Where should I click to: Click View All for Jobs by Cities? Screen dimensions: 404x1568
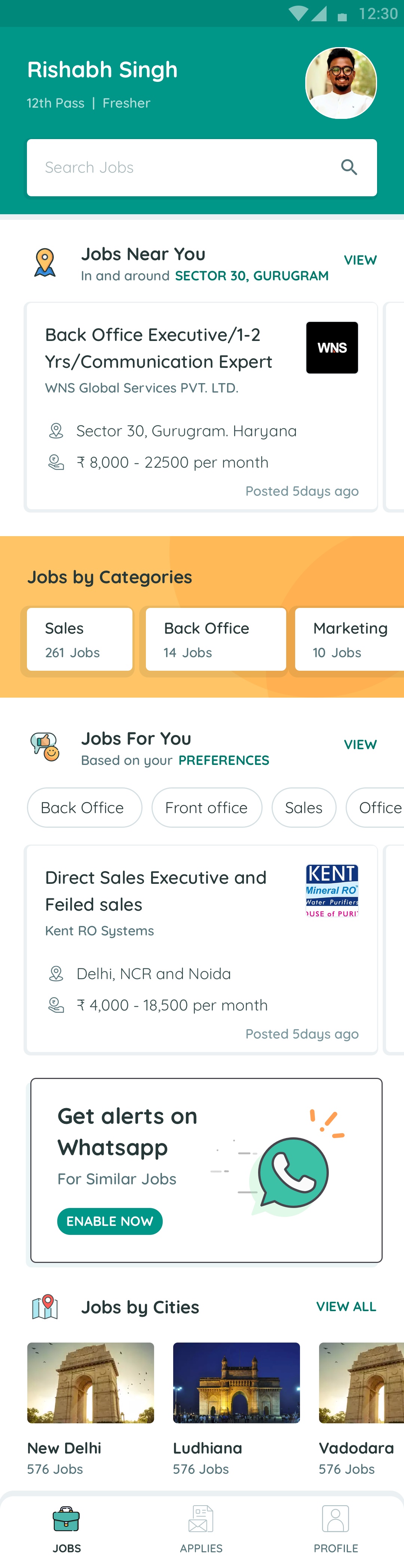click(346, 1306)
